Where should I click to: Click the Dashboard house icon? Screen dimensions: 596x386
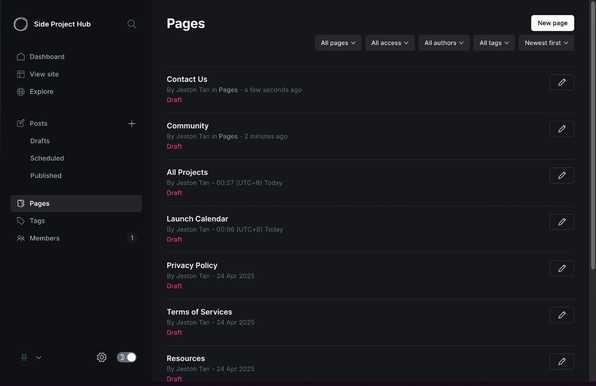pyautogui.click(x=21, y=57)
